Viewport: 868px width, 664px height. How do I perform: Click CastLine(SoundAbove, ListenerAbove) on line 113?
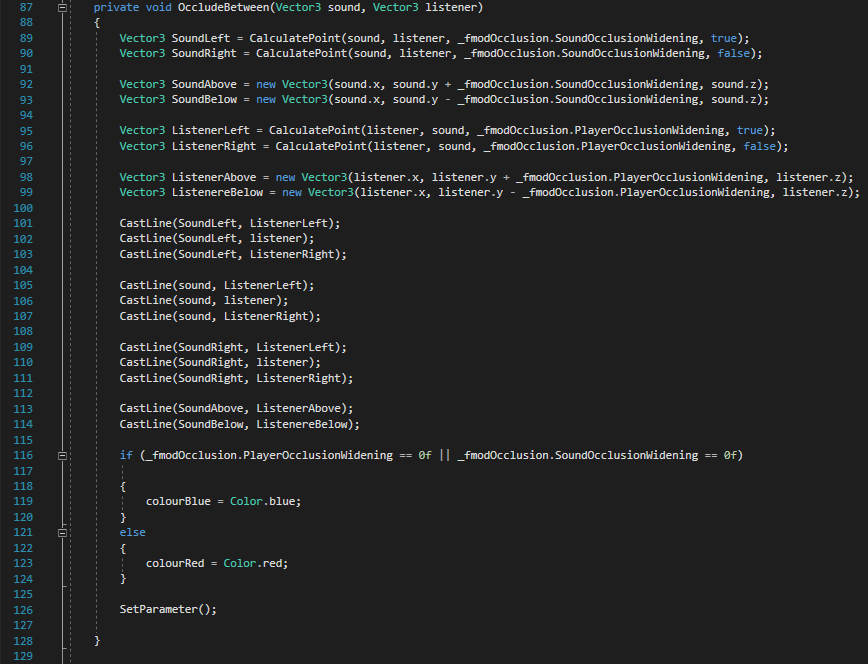click(236, 409)
